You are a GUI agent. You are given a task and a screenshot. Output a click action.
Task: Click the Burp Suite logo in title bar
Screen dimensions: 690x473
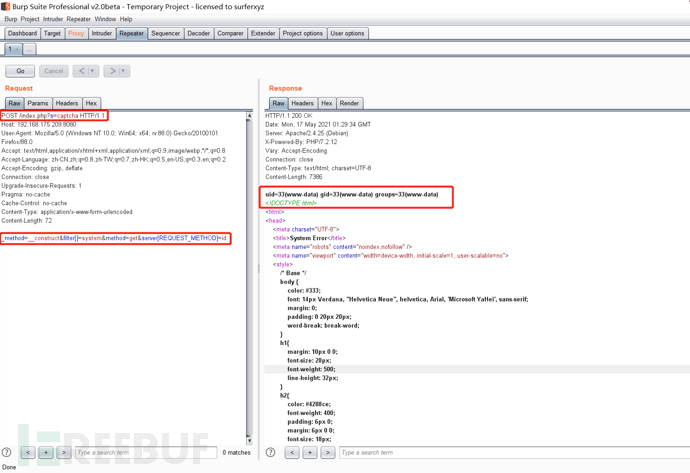[5, 6]
